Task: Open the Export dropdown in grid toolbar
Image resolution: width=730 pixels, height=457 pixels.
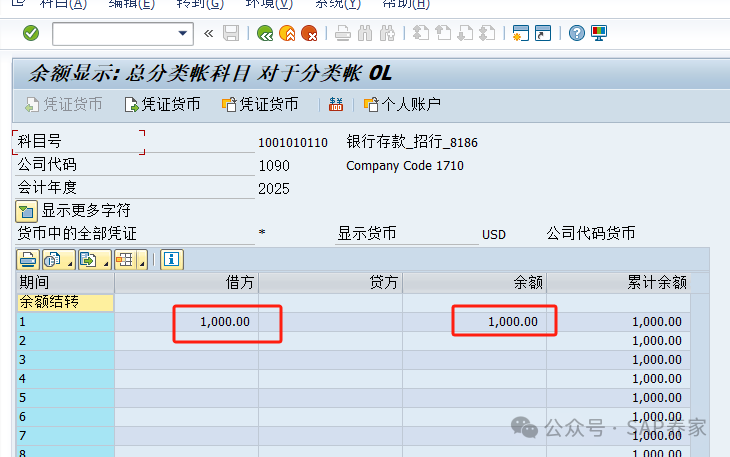Action: pos(95,260)
